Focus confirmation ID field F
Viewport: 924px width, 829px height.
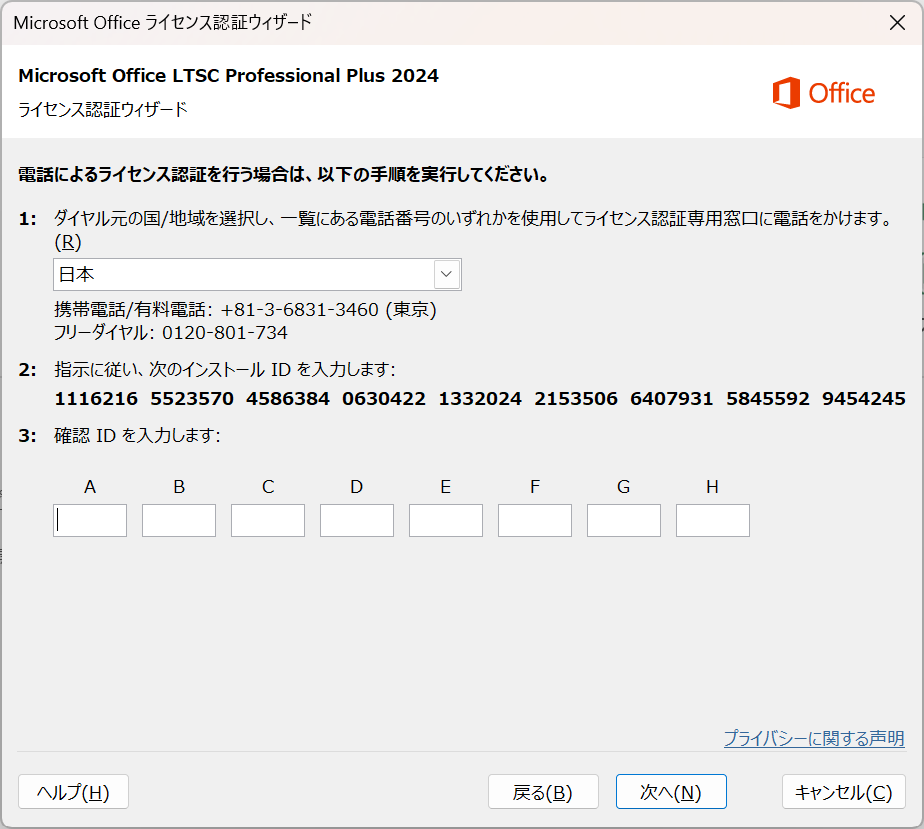pos(535,520)
